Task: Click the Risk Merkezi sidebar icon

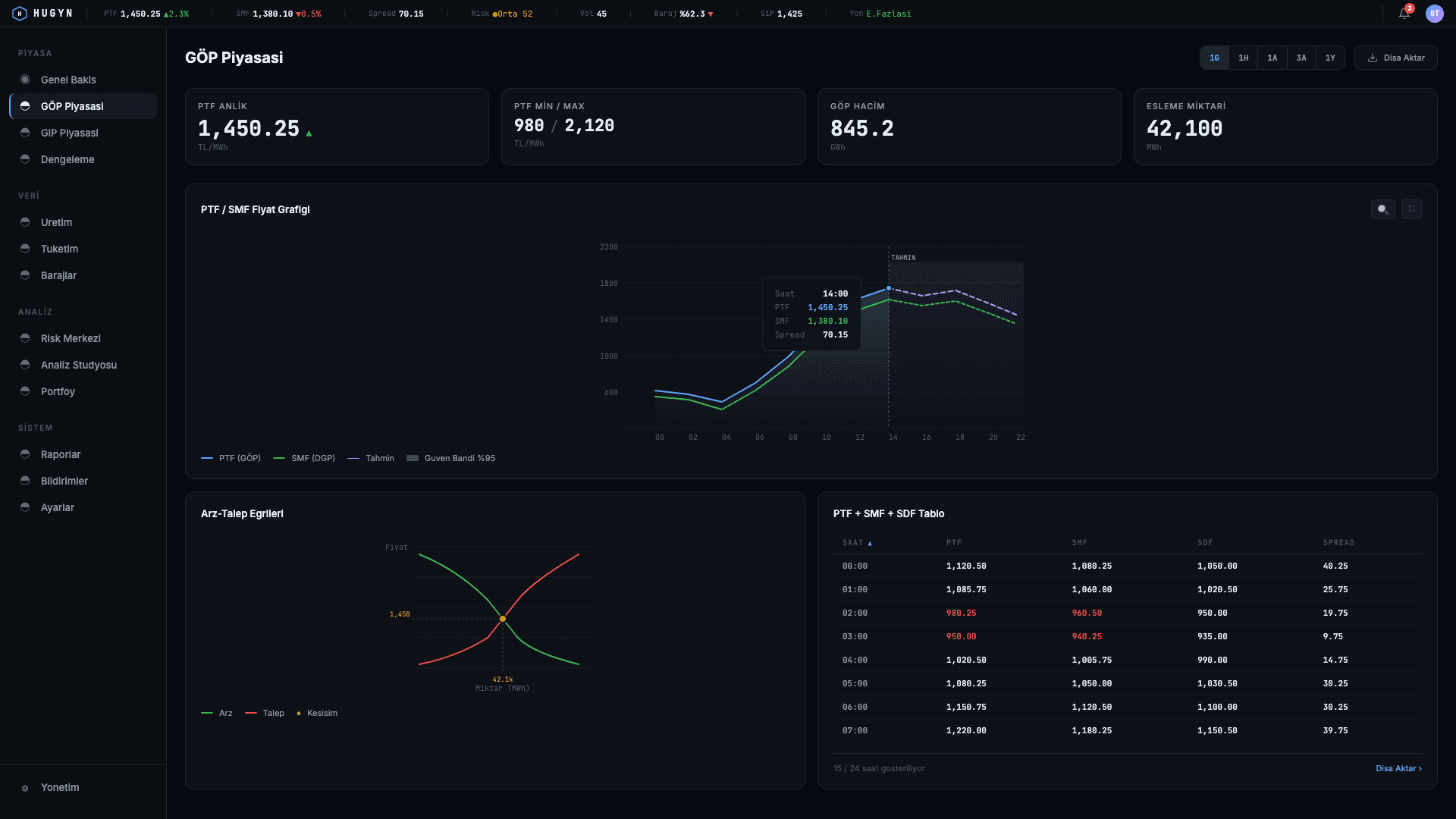Action: [25, 338]
